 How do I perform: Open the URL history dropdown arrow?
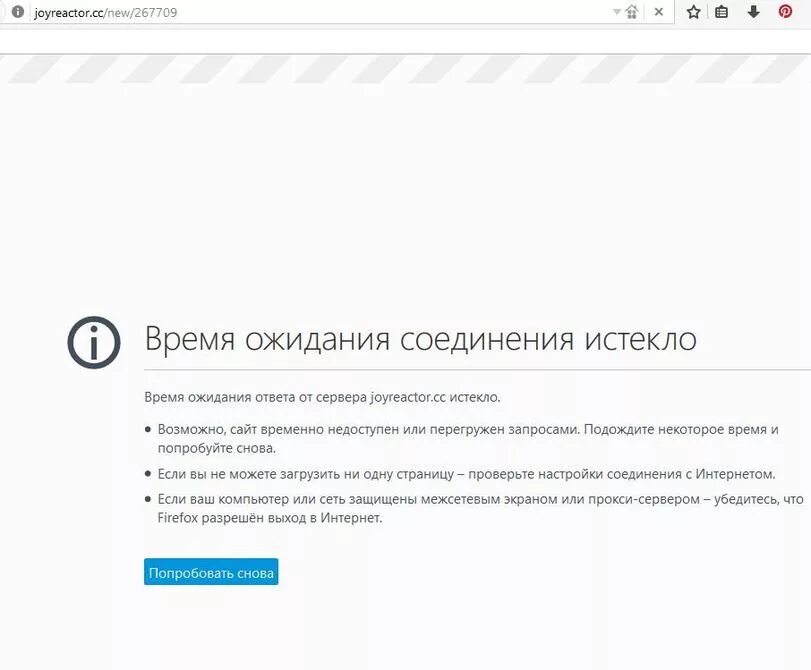pyautogui.click(x=617, y=12)
